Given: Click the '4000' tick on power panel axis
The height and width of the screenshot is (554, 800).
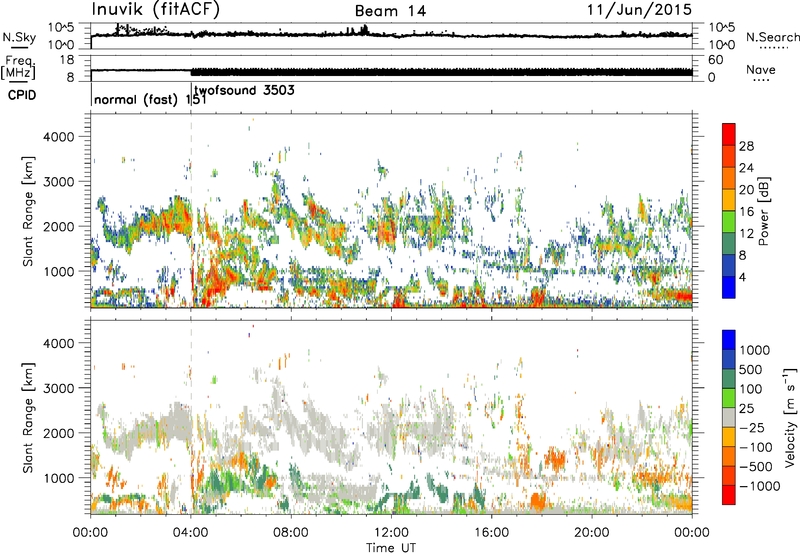Looking at the screenshot, I should (59, 137).
